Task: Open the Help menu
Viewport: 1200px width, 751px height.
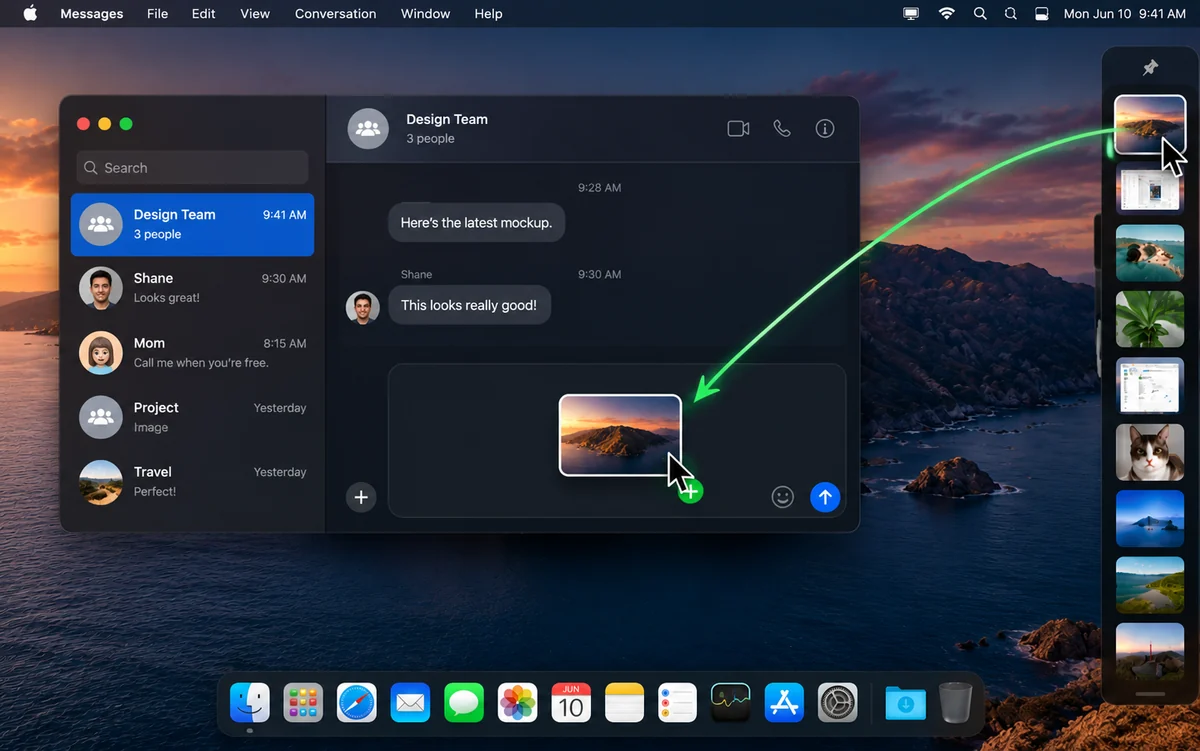Action: pos(489,14)
